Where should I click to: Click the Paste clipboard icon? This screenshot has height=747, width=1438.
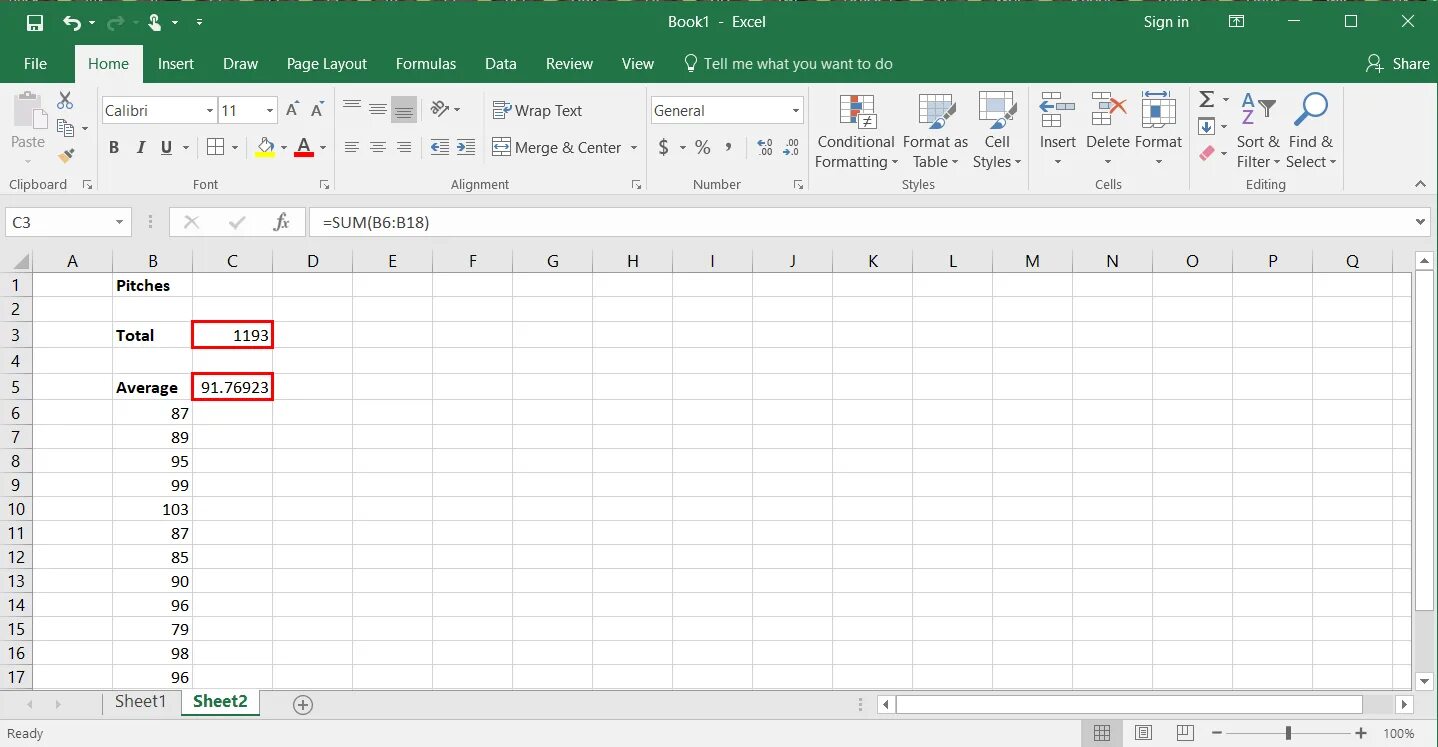28,111
